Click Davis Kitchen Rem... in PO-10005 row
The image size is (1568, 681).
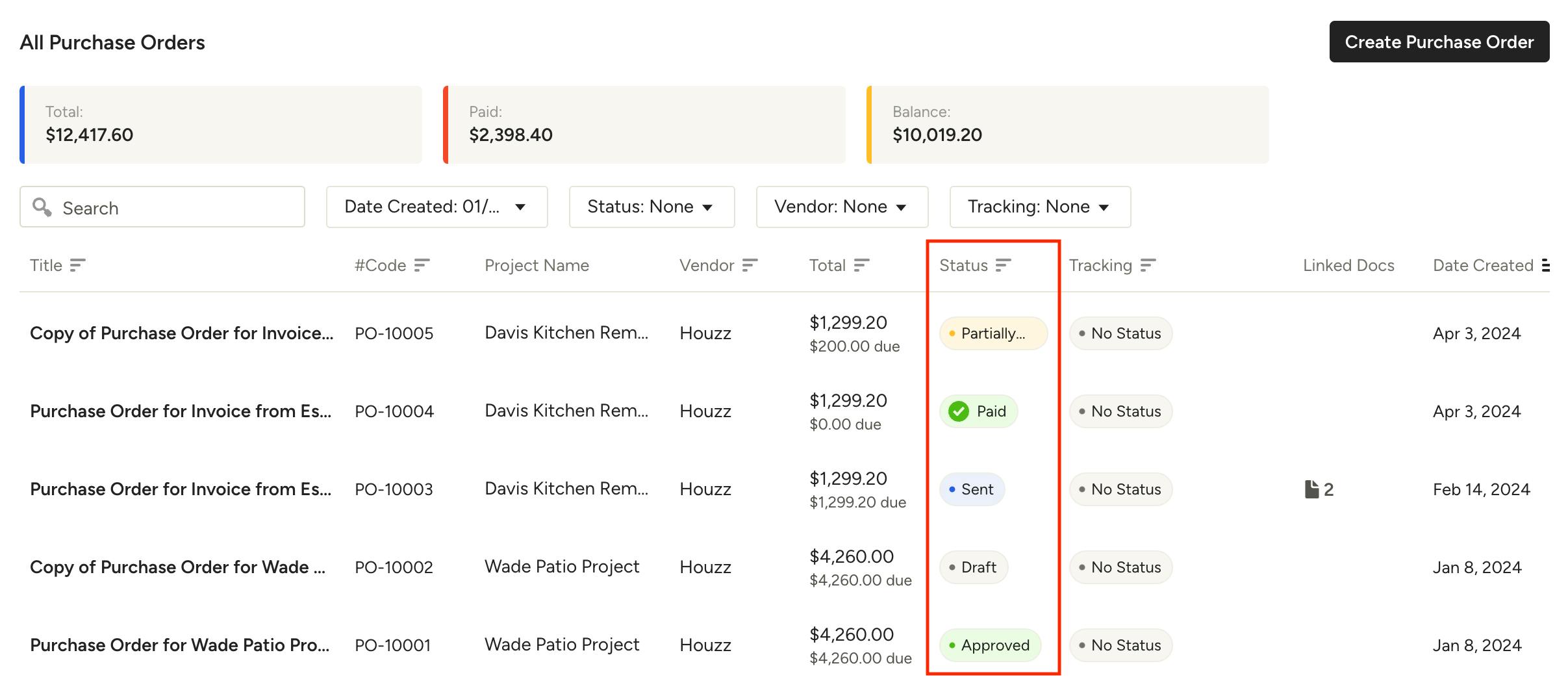pos(566,333)
